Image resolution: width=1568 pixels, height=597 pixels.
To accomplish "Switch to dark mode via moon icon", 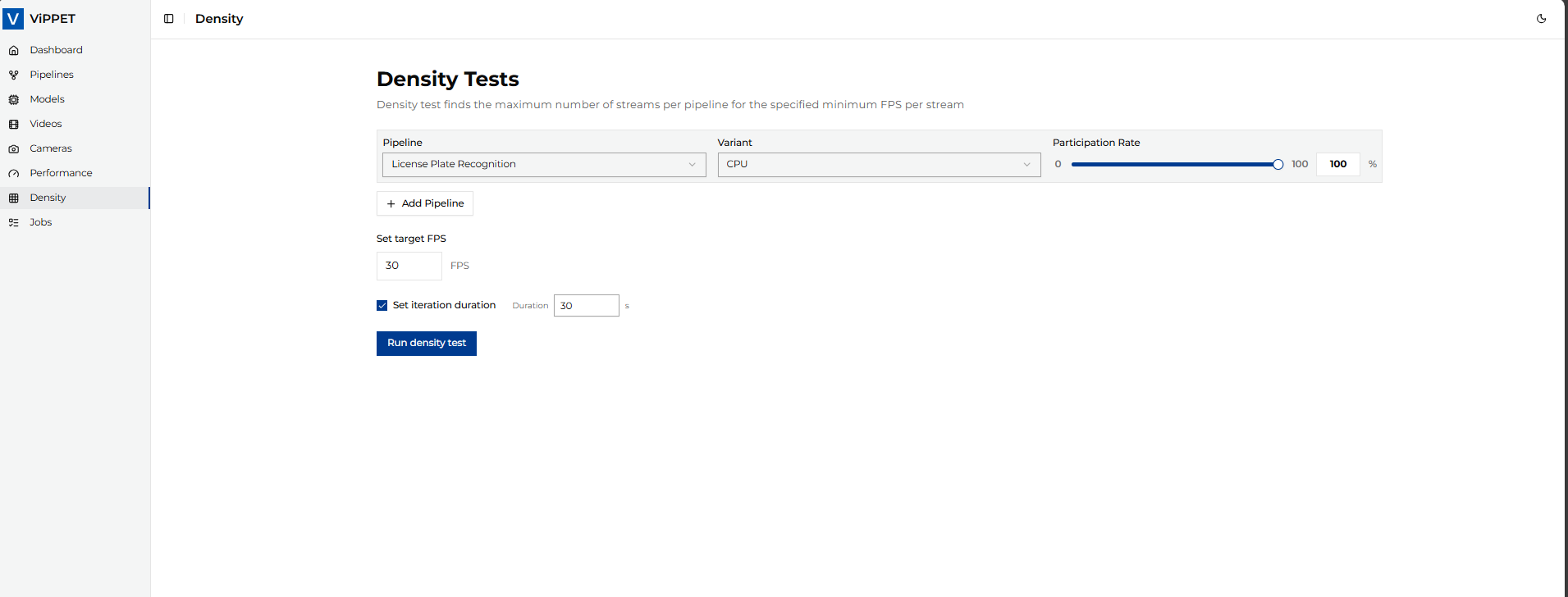I will 1541,19.
